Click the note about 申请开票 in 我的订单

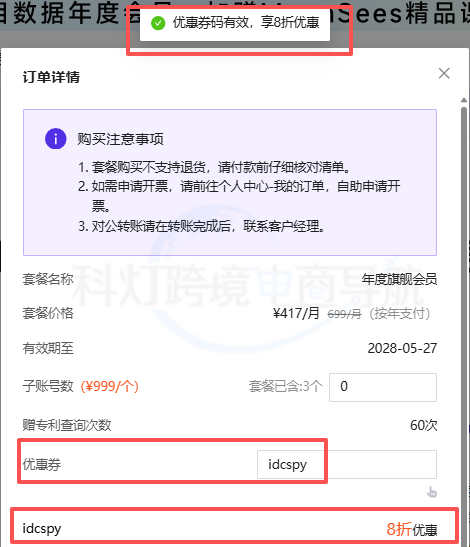[x=239, y=195]
